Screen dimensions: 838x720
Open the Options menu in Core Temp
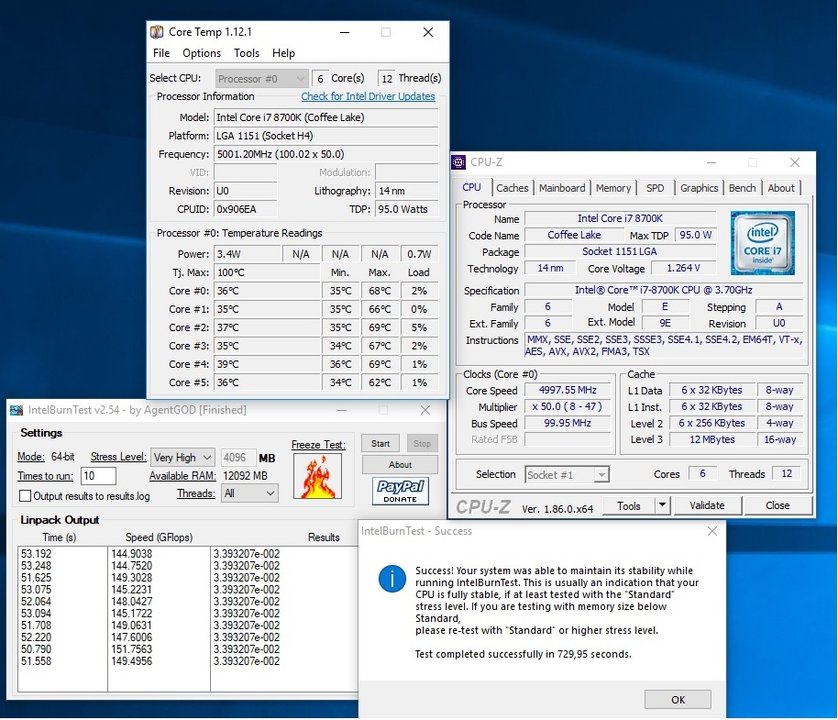tap(201, 53)
